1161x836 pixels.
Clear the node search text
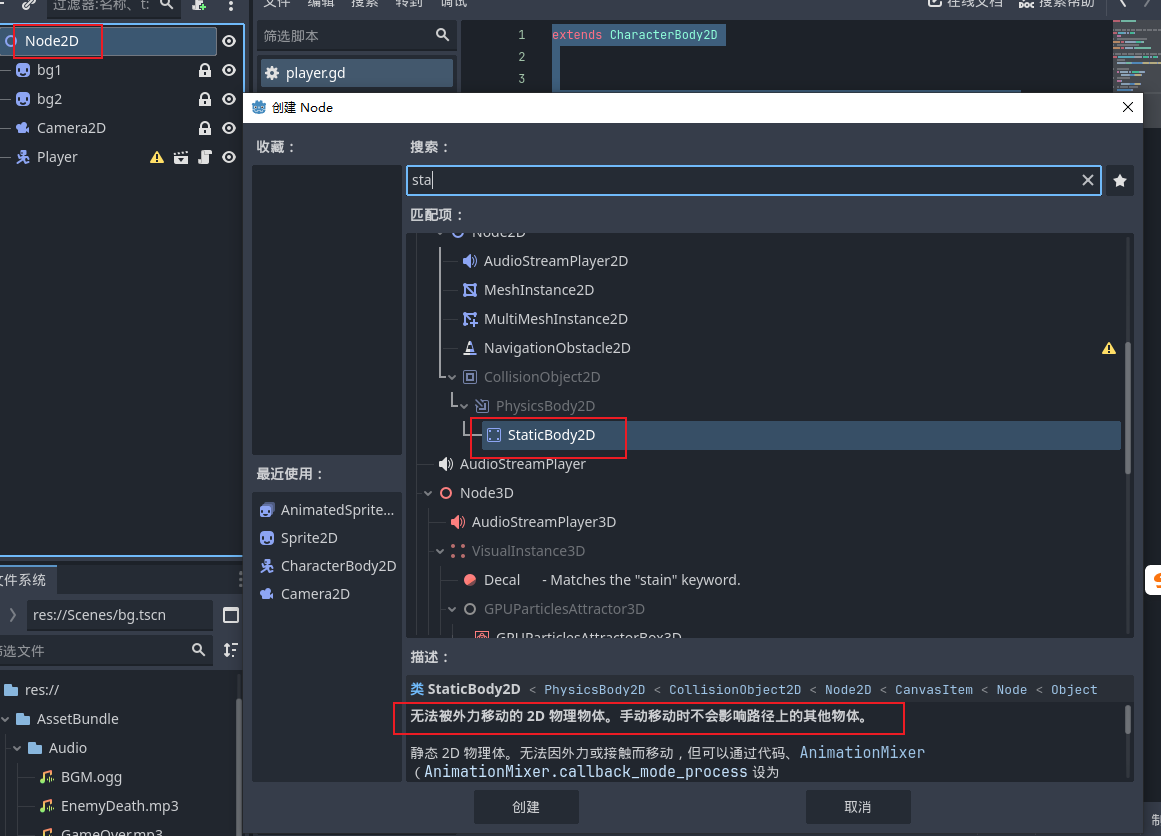coord(1088,180)
